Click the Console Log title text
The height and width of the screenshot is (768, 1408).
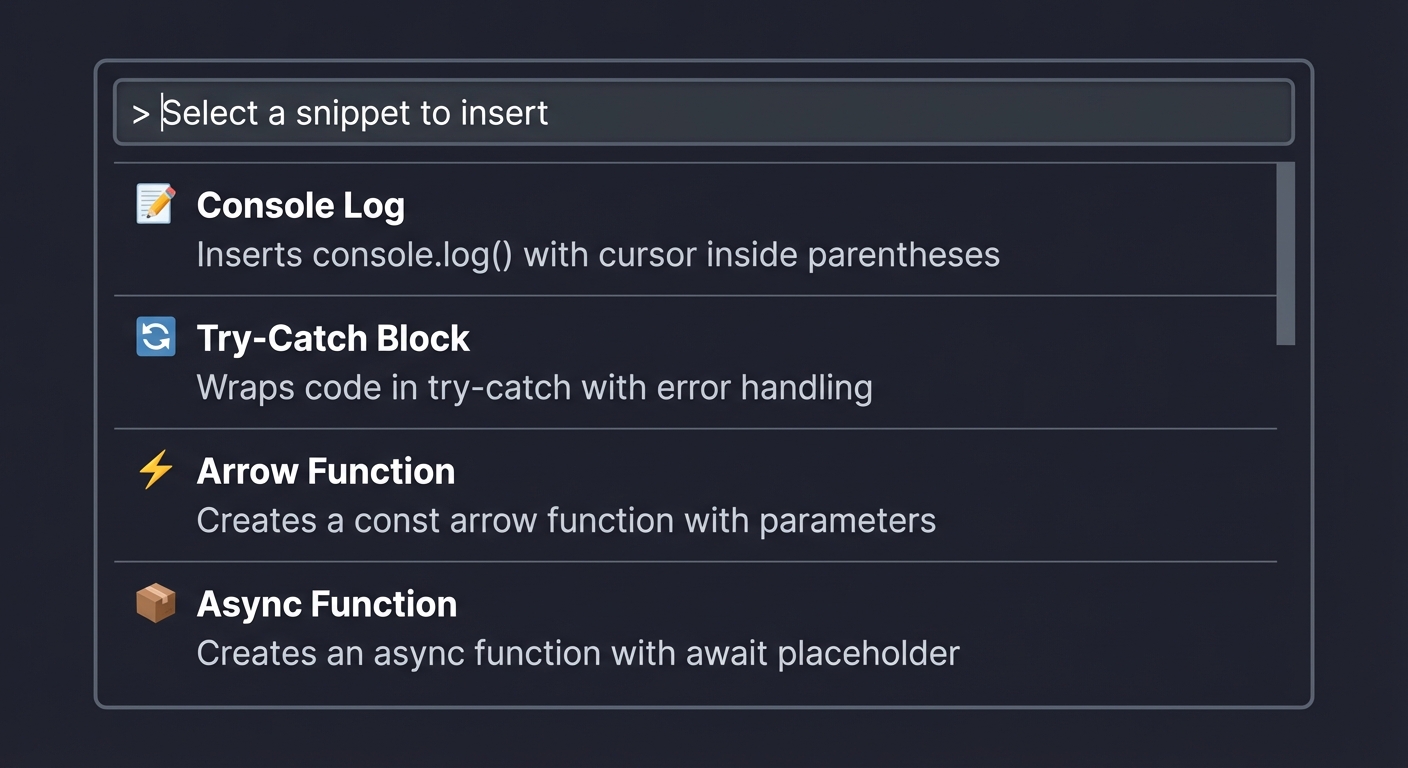[x=301, y=205]
